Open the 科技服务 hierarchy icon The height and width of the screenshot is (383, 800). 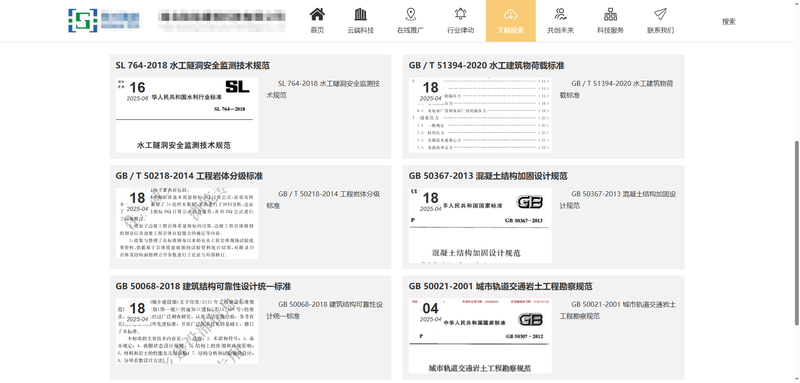[610, 14]
